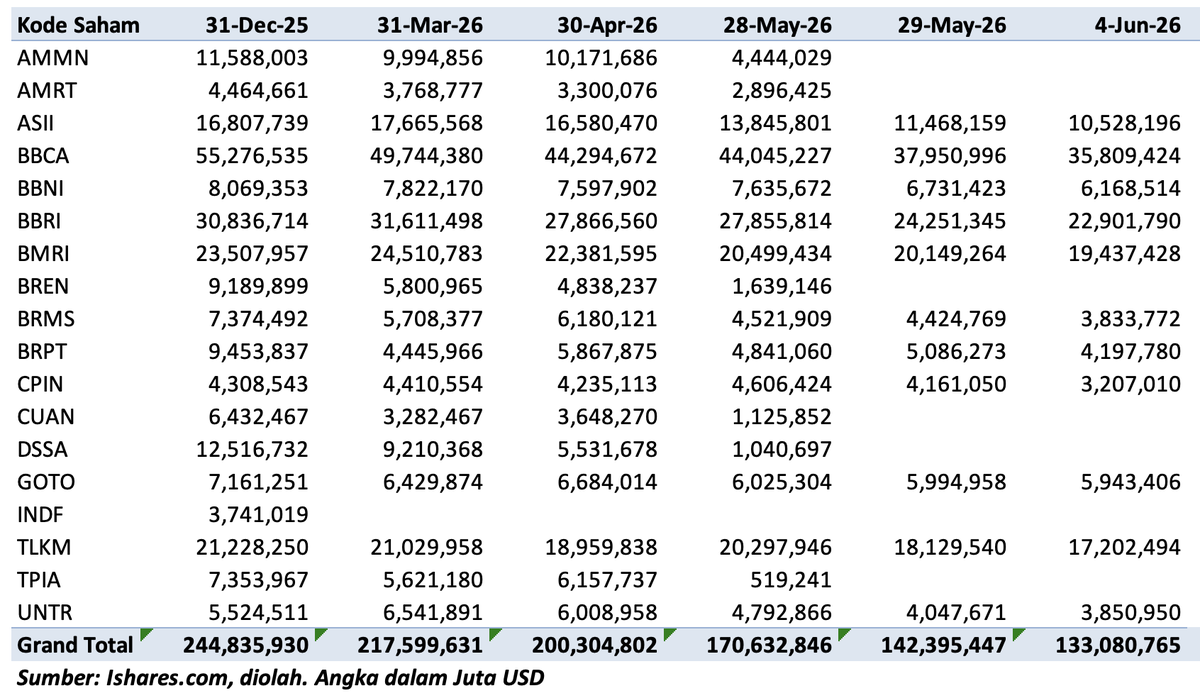Click AMRT value 3,300,076

(x=608, y=91)
